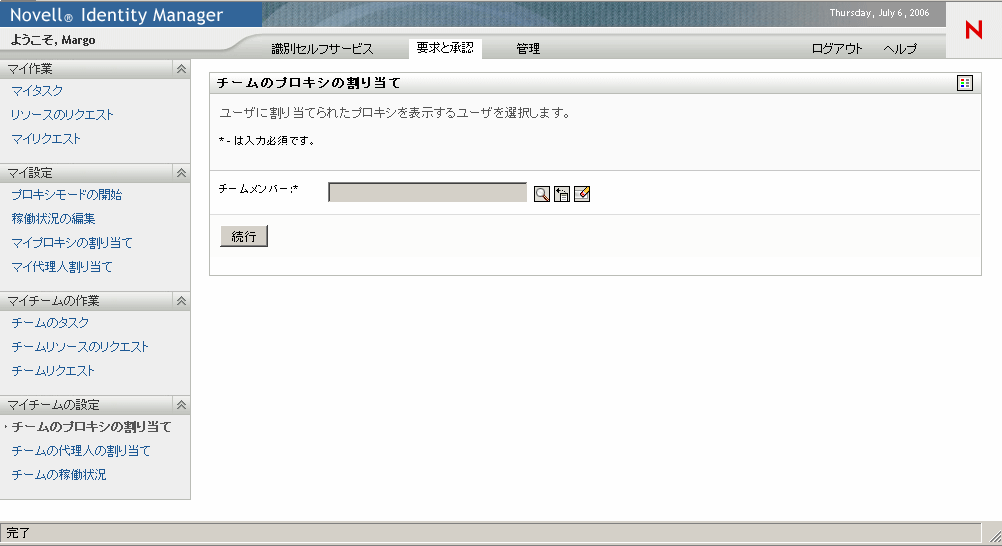This screenshot has height=546, width=1002.
Task: Click the チームメンバー field label
Action: point(258,189)
